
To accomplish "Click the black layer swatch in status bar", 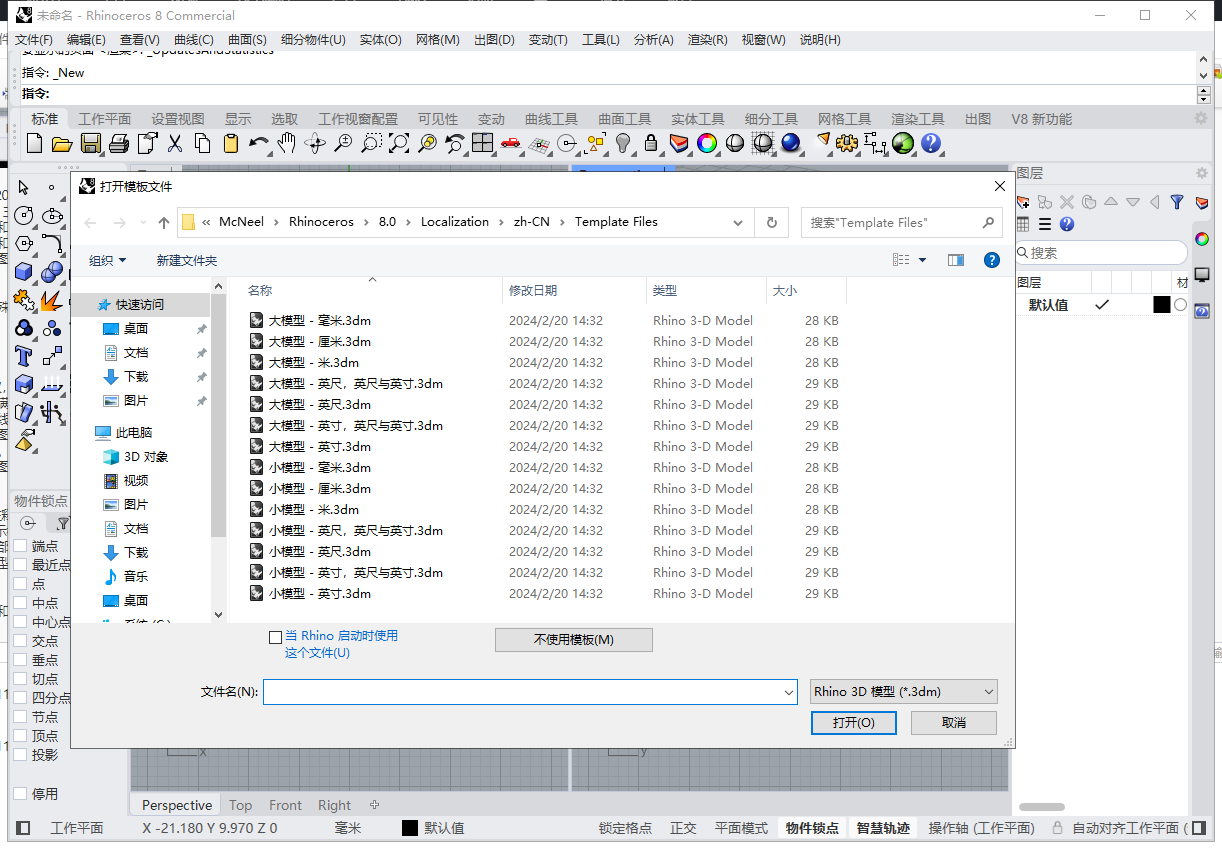I will 410,828.
